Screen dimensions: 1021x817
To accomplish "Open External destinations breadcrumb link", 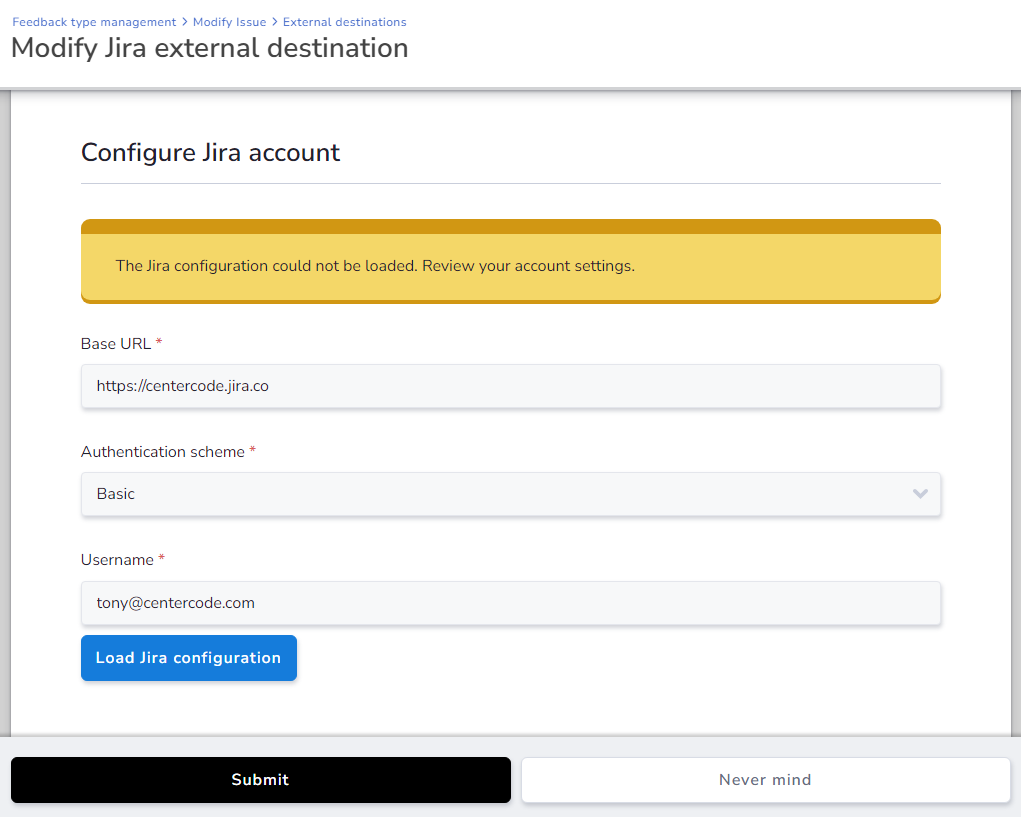I will tap(344, 22).
